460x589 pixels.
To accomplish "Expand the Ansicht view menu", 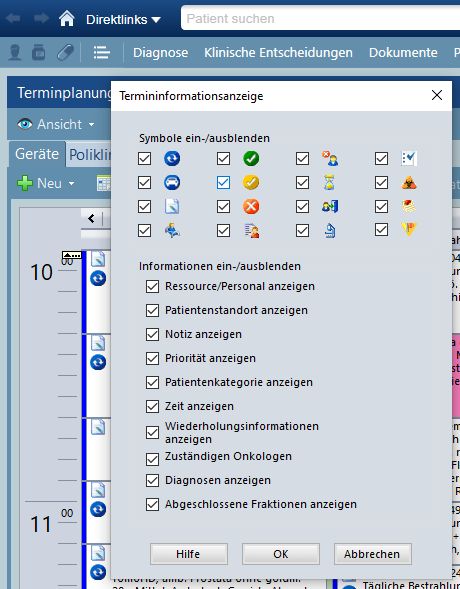I will click(x=56, y=124).
